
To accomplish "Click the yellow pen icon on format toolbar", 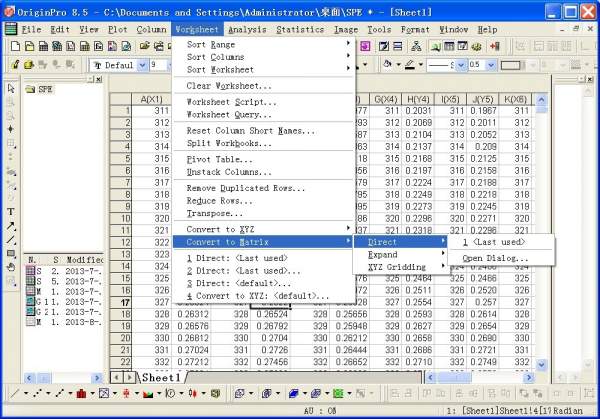I will tap(15, 65).
